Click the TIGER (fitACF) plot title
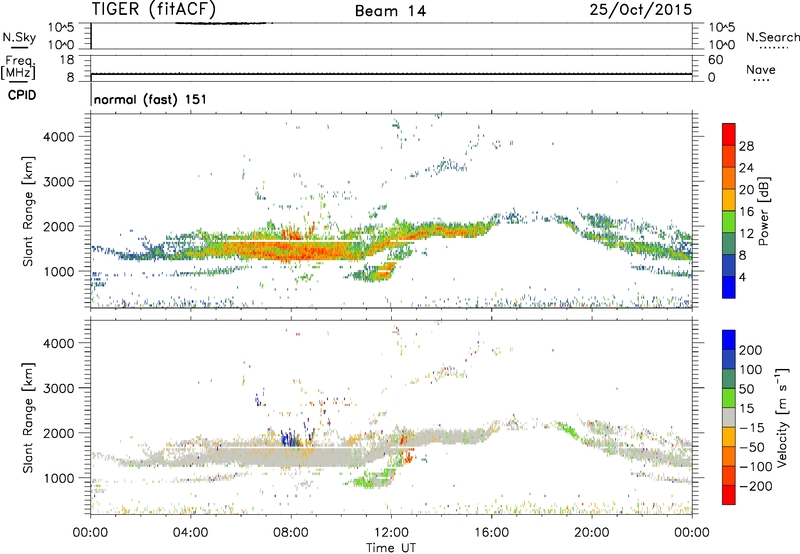The image size is (800, 554). click(x=154, y=9)
